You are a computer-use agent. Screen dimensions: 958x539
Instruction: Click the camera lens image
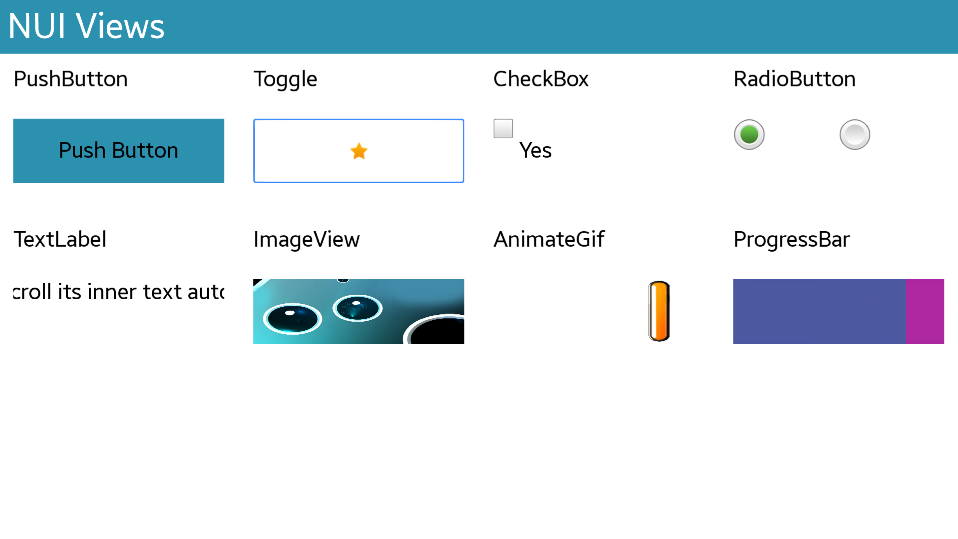coord(358,311)
